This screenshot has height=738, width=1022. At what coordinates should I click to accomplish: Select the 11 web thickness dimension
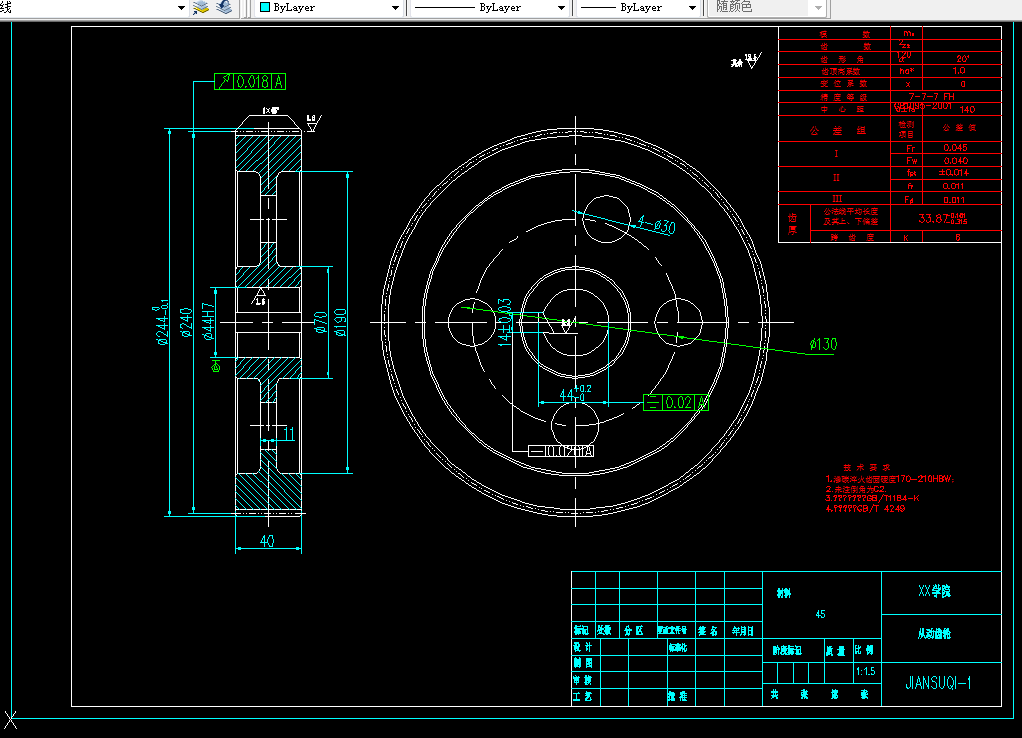[289, 434]
